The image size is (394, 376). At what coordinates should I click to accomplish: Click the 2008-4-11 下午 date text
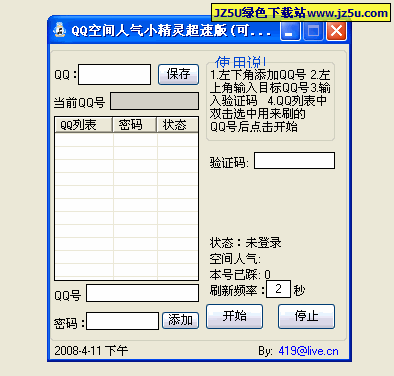(x=91, y=351)
